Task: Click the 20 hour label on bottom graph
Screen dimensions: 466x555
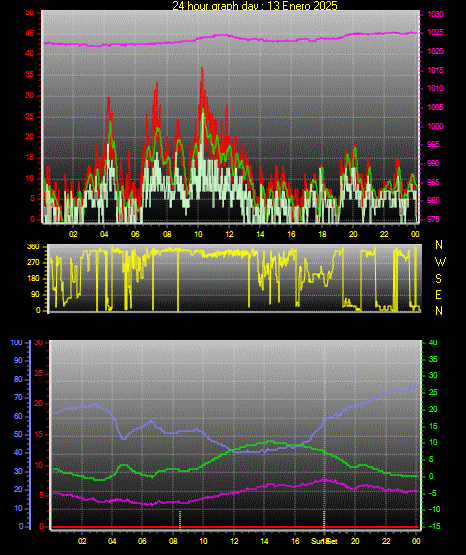Action: coord(355,541)
